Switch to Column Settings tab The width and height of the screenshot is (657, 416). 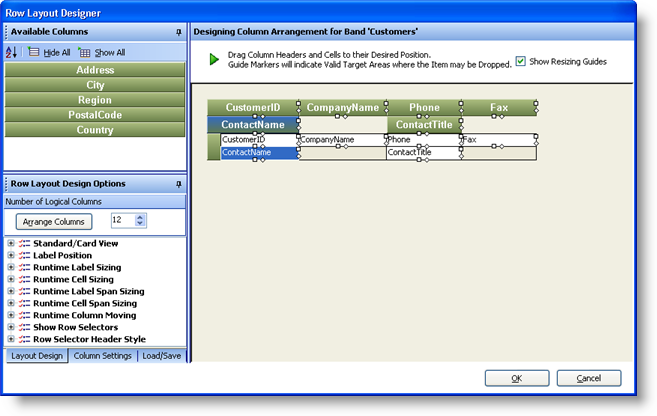click(103, 356)
